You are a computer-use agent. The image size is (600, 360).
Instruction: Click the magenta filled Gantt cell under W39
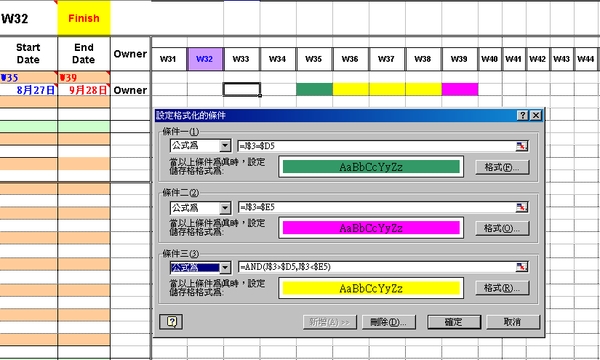(x=460, y=89)
